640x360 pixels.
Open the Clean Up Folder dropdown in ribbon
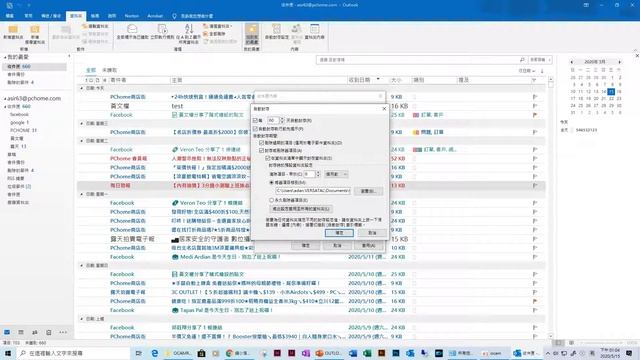(218, 26)
